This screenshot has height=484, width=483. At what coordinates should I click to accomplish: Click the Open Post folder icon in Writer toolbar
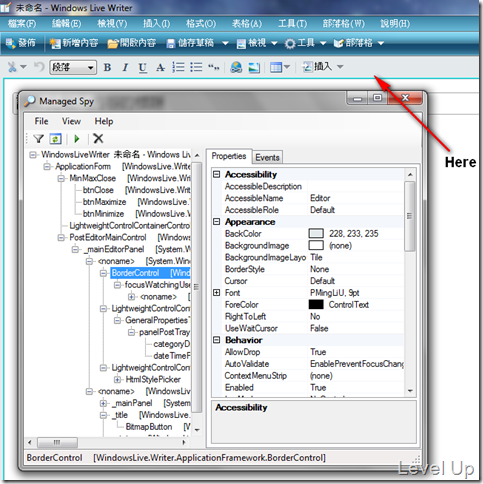113,43
